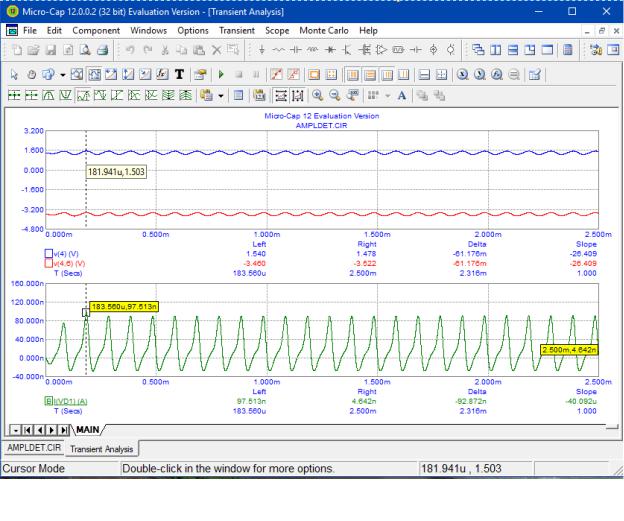Open the Properties dialog icon
This screenshot has height=521, width=624.
200,74
